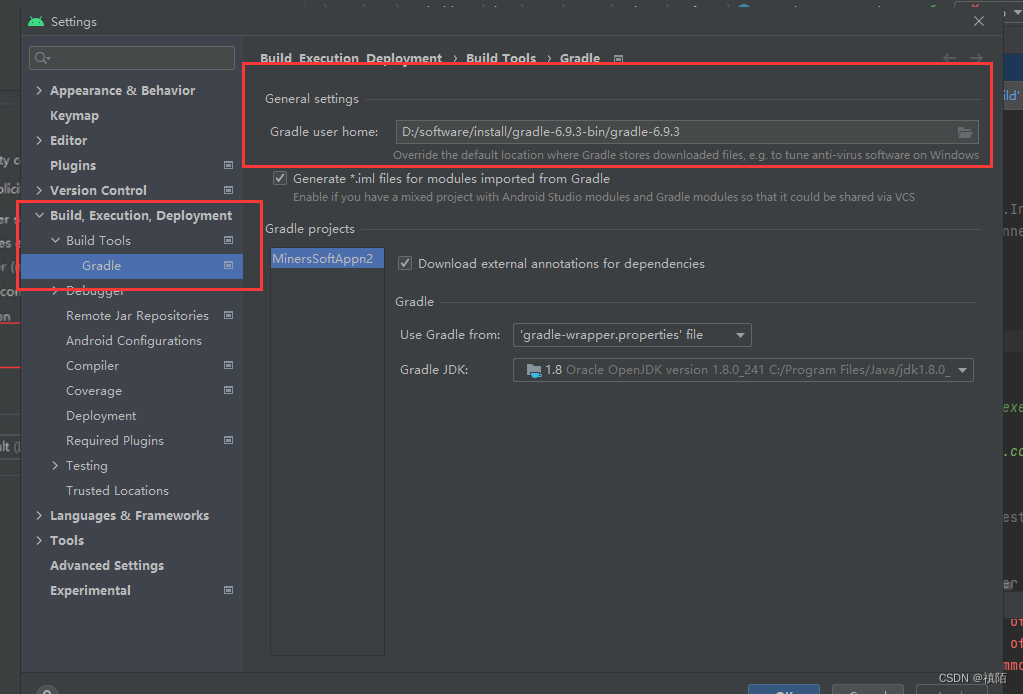Open Advanced Settings page
The width and height of the screenshot is (1023, 694).
pyautogui.click(x=107, y=566)
